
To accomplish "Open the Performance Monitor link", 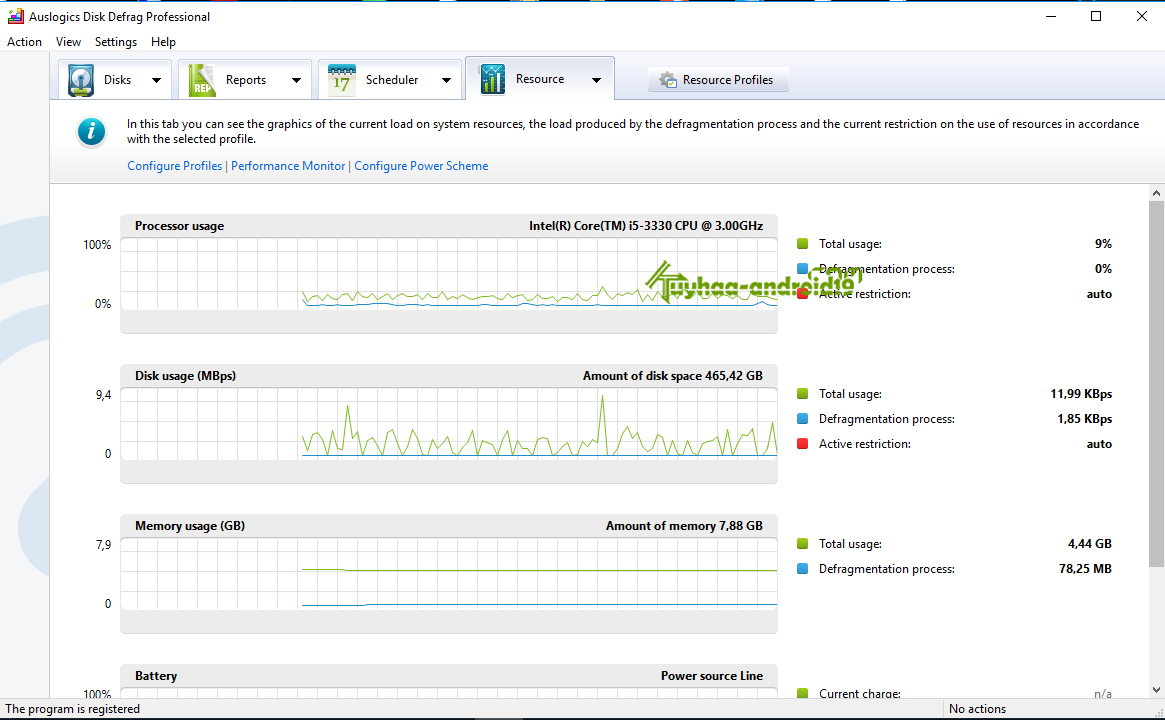I will 288,166.
